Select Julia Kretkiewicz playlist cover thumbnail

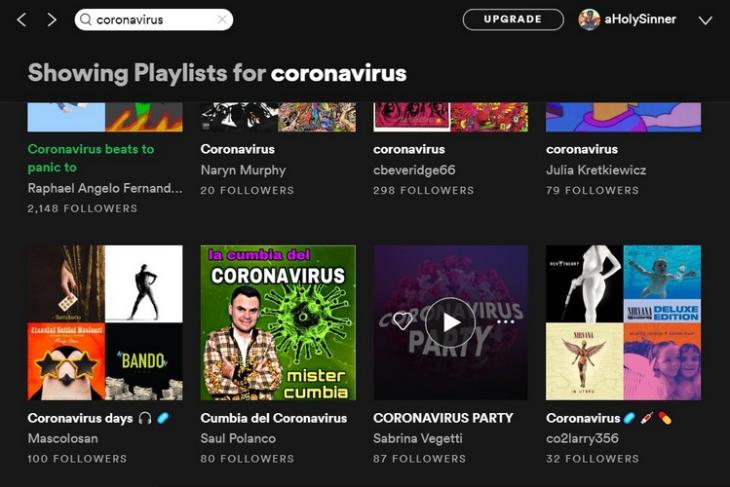[x=623, y=117]
